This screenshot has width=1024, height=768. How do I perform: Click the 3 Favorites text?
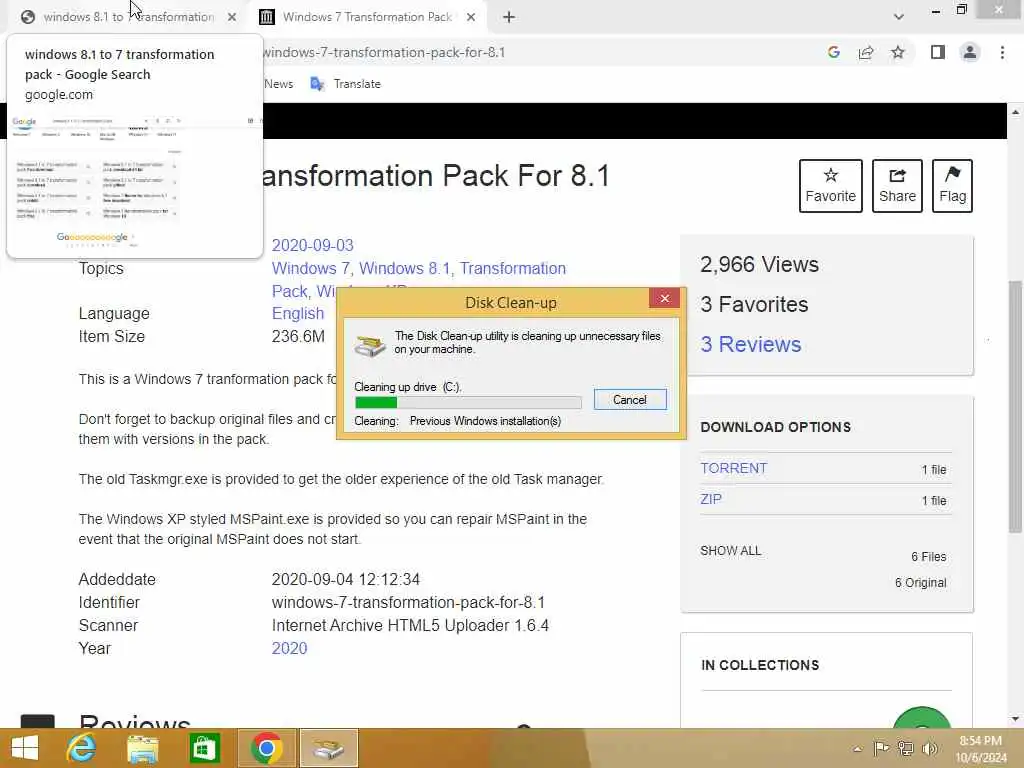click(x=754, y=304)
